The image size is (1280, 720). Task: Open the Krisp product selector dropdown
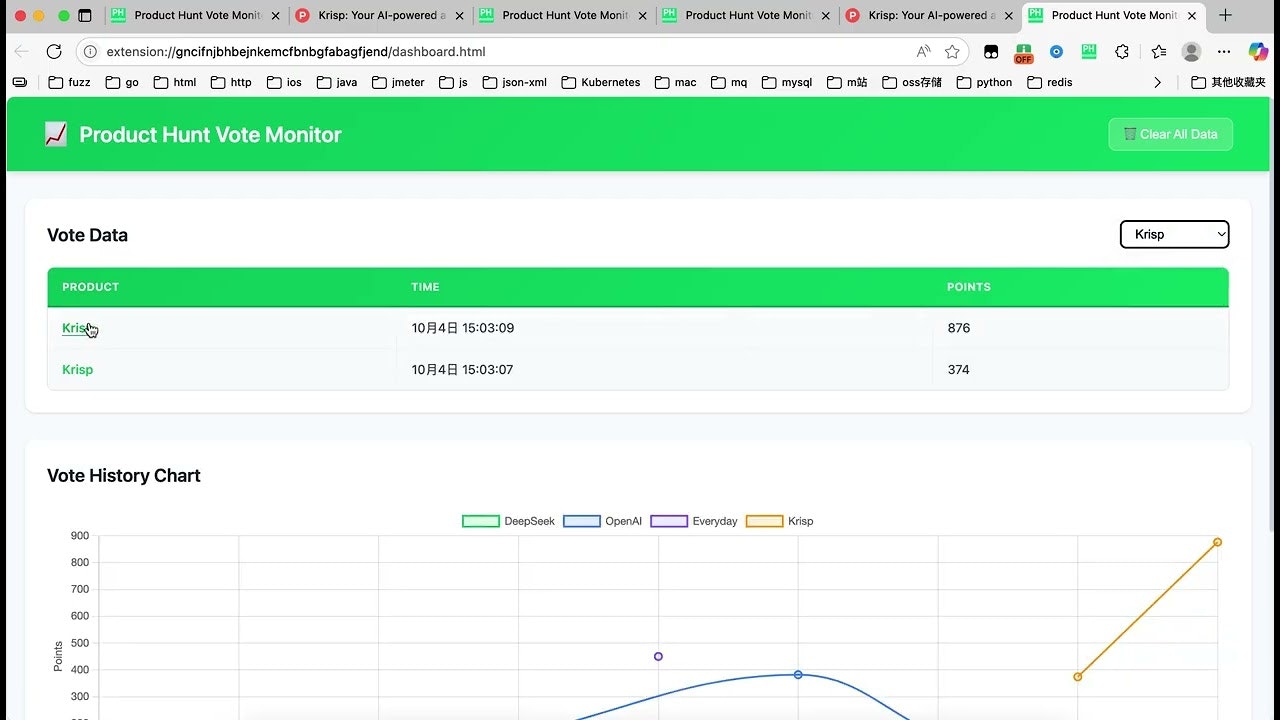pyautogui.click(x=1174, y=234)
